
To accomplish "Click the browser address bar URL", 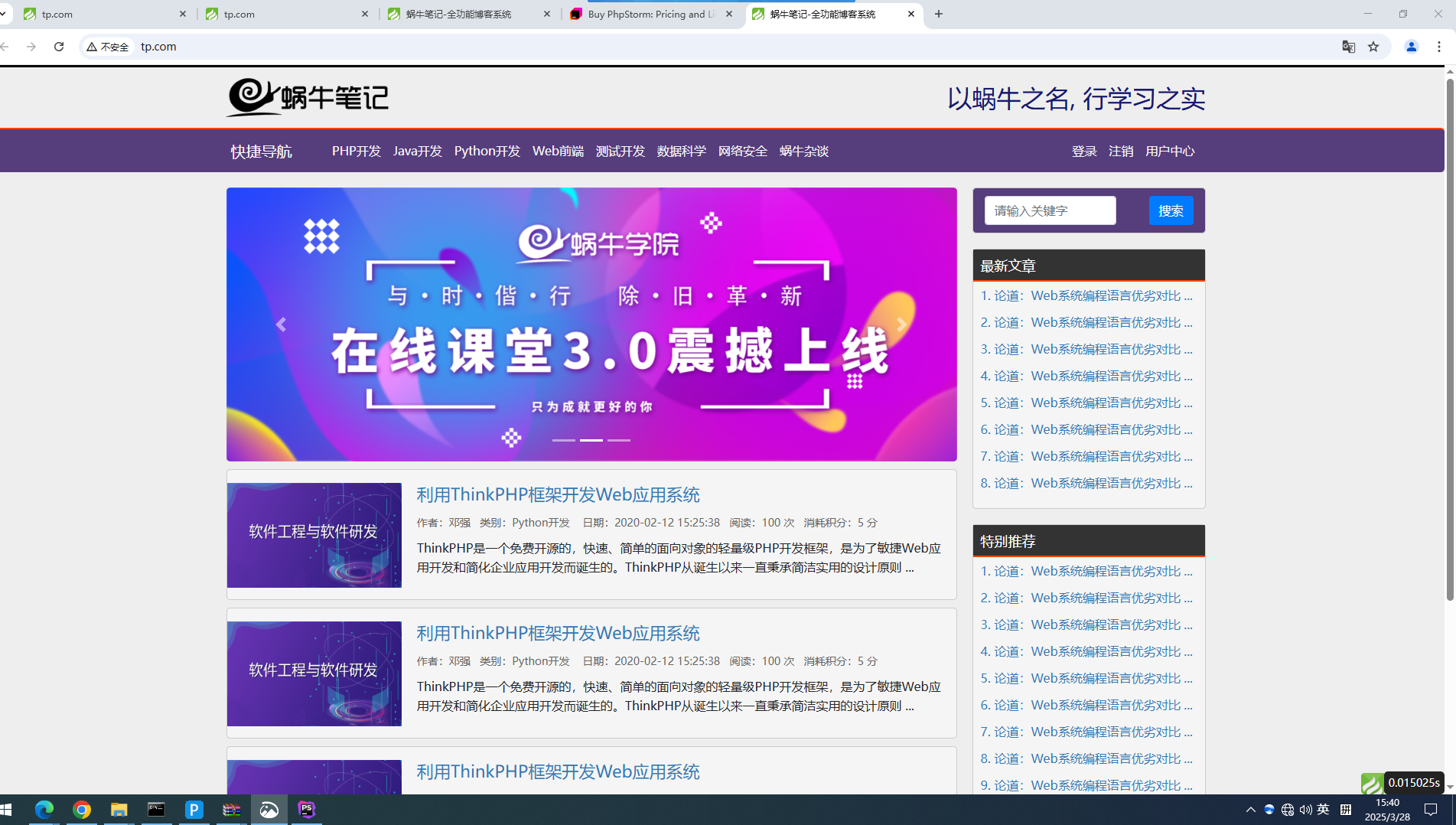I will click(x=158, y=47).
